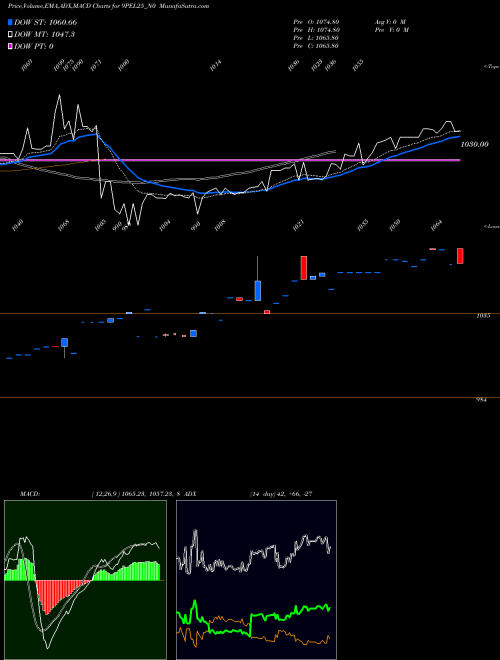The height and width of the screenshot is (660, 500).
Task: Click the 1021 low price label
Action: tap(298, 225)
